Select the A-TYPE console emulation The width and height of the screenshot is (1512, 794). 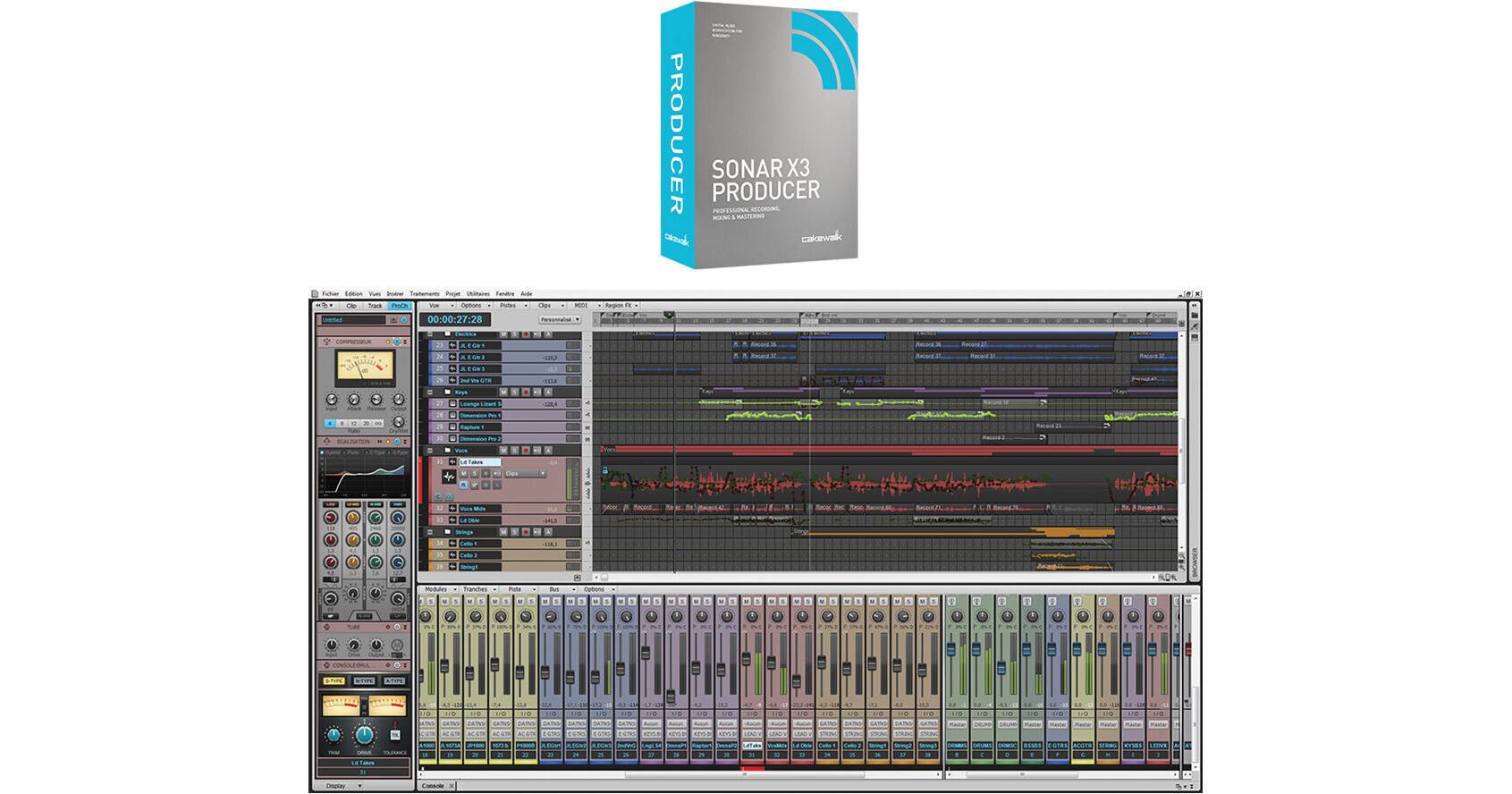(x=394, y=681)
